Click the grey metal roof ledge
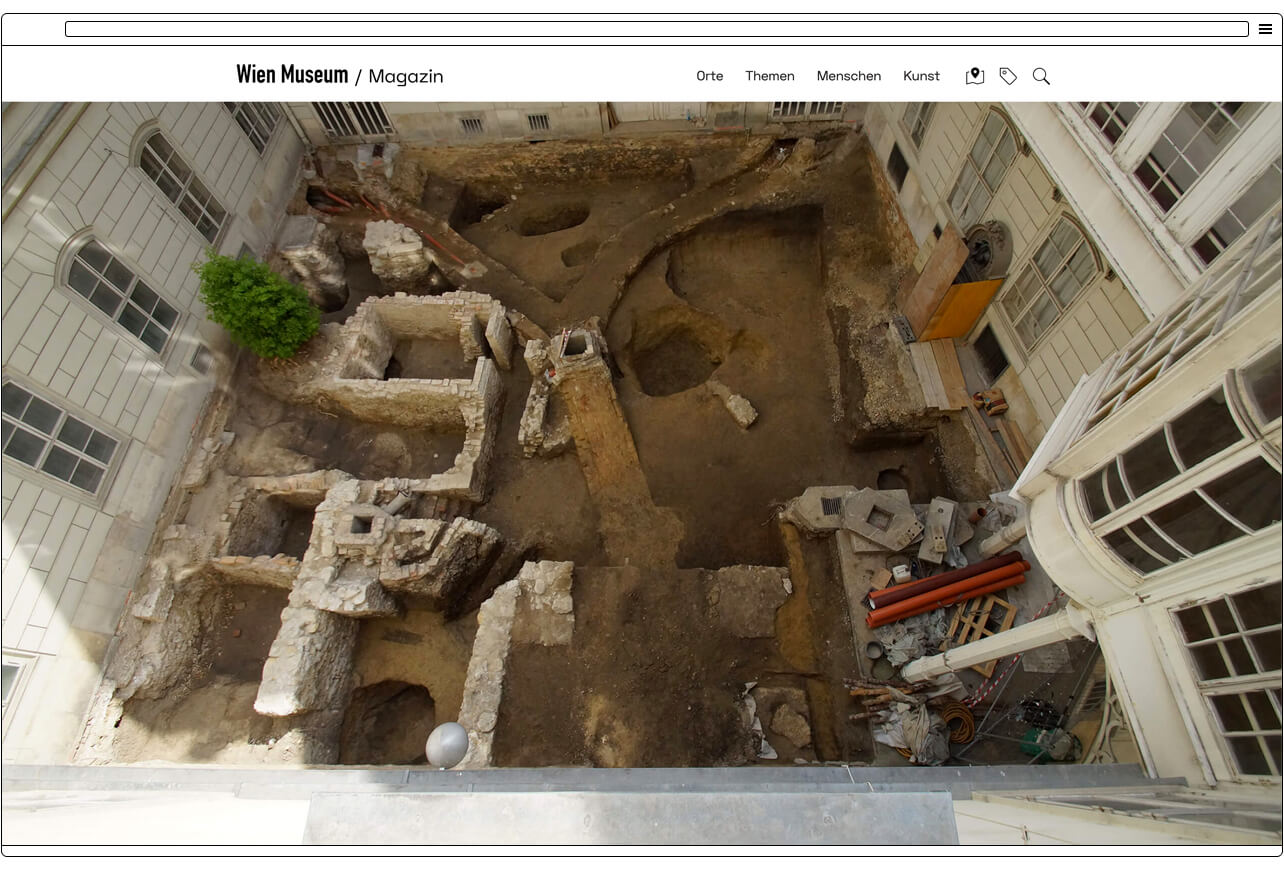 coord(630,817)
